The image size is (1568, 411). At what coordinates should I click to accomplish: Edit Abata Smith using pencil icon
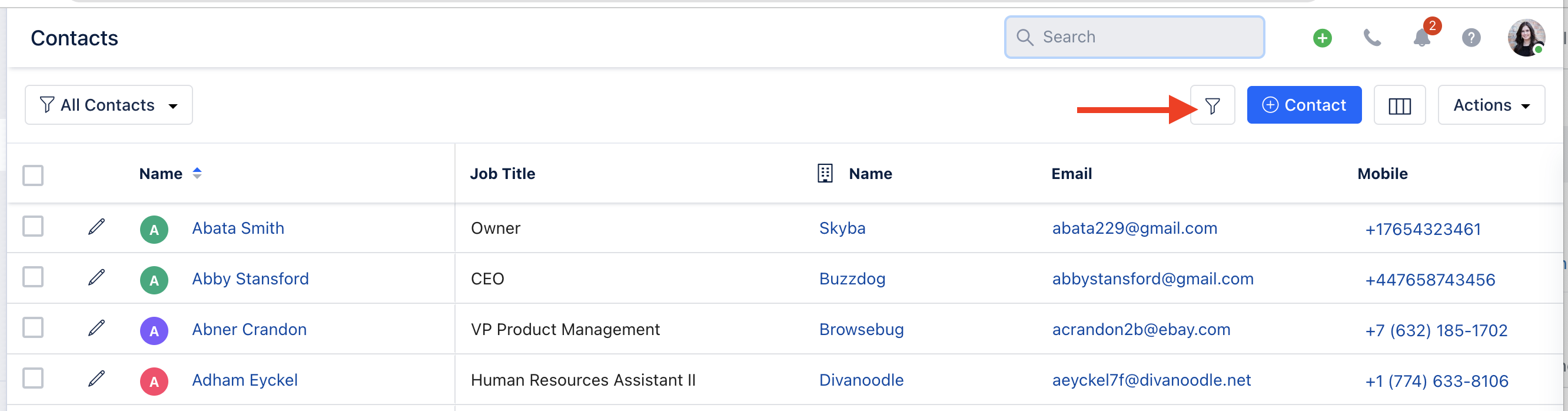point(96,227)
